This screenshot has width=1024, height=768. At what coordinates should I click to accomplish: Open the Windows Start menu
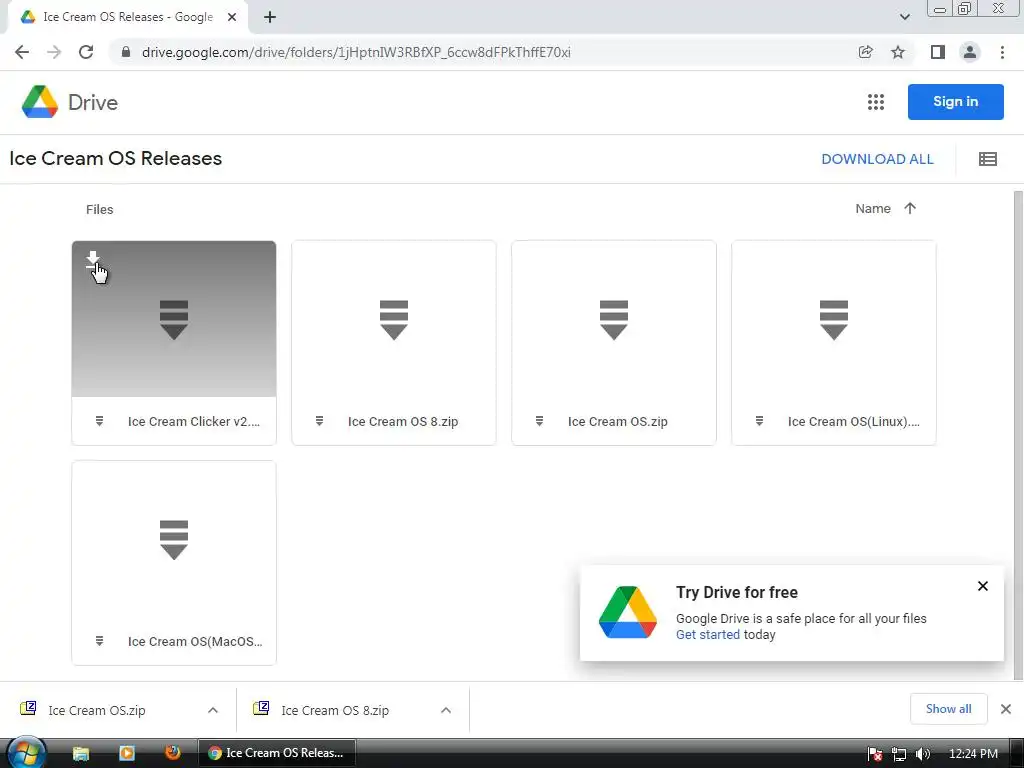pos(25,753)
